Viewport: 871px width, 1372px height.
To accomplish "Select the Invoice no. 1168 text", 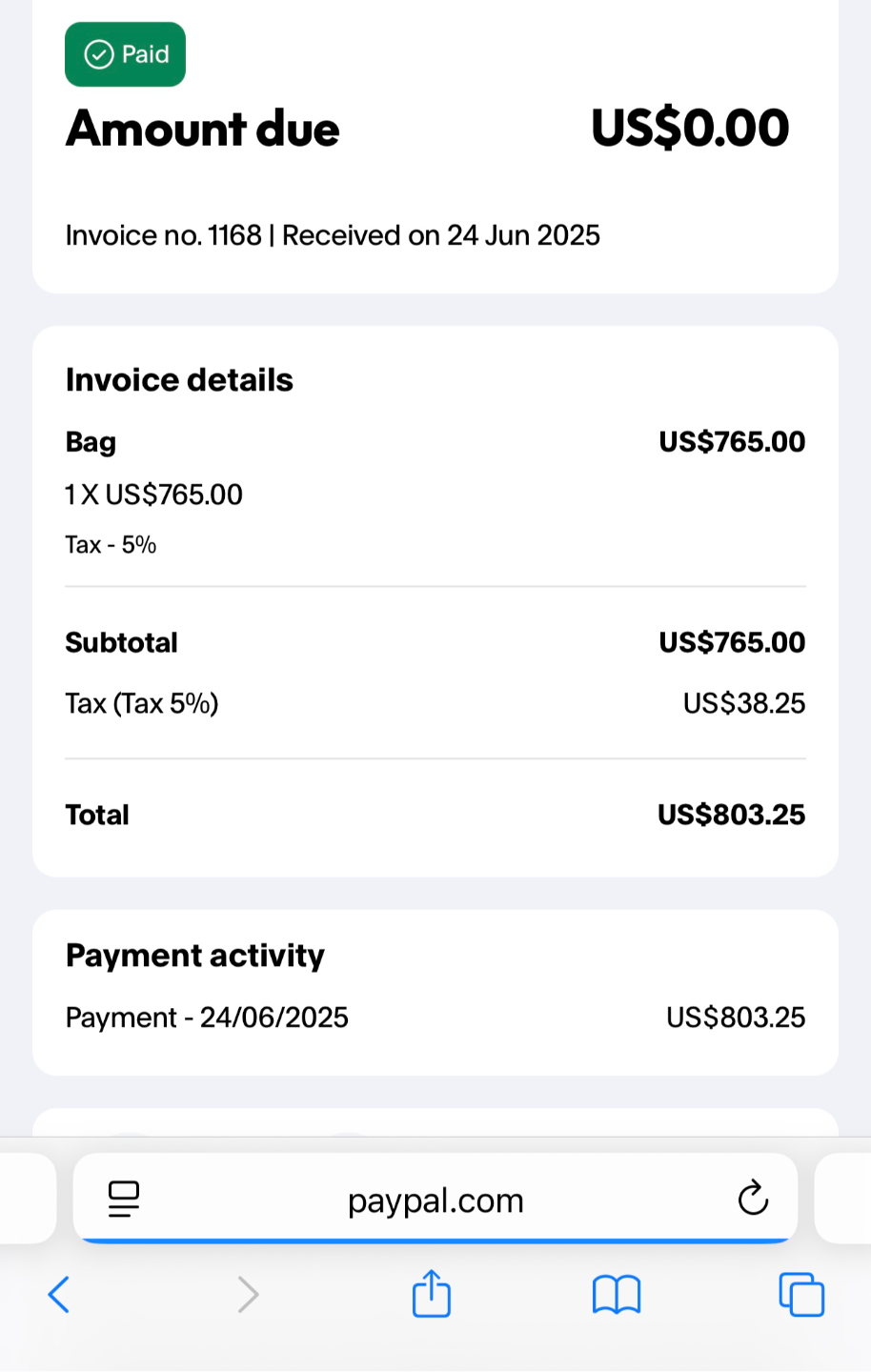I will (x=163, y=235).
